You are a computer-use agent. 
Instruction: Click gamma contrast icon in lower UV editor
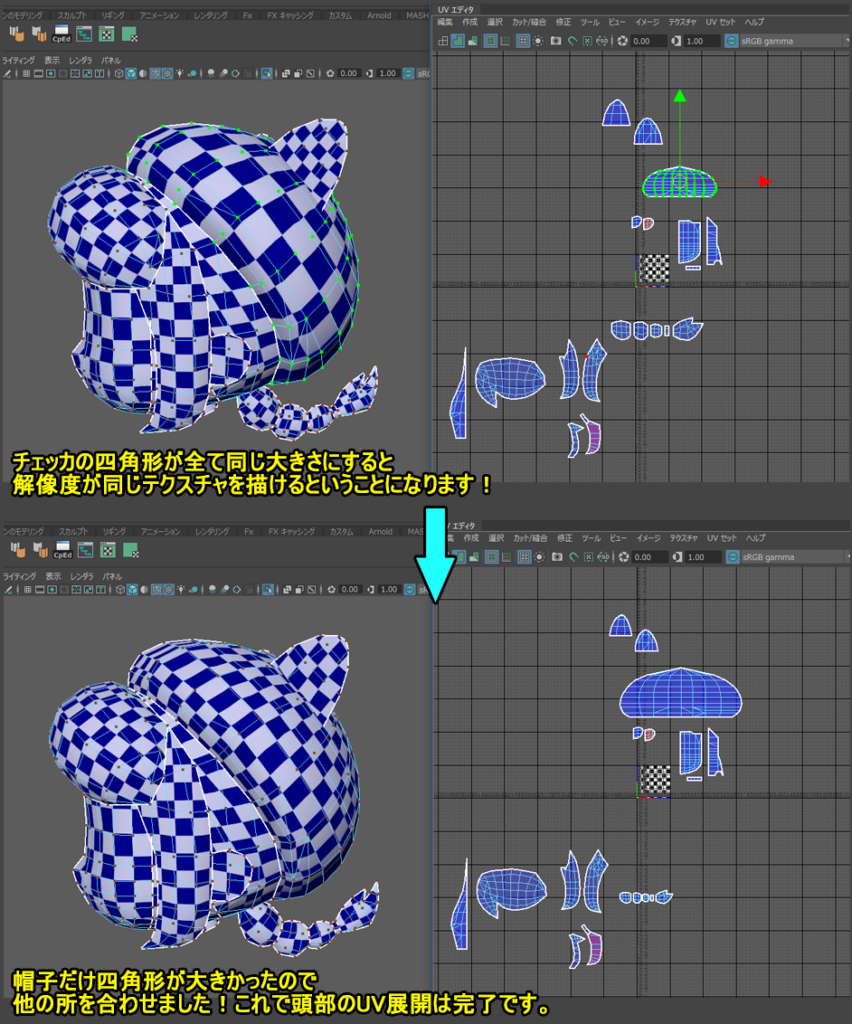(678, 557)
